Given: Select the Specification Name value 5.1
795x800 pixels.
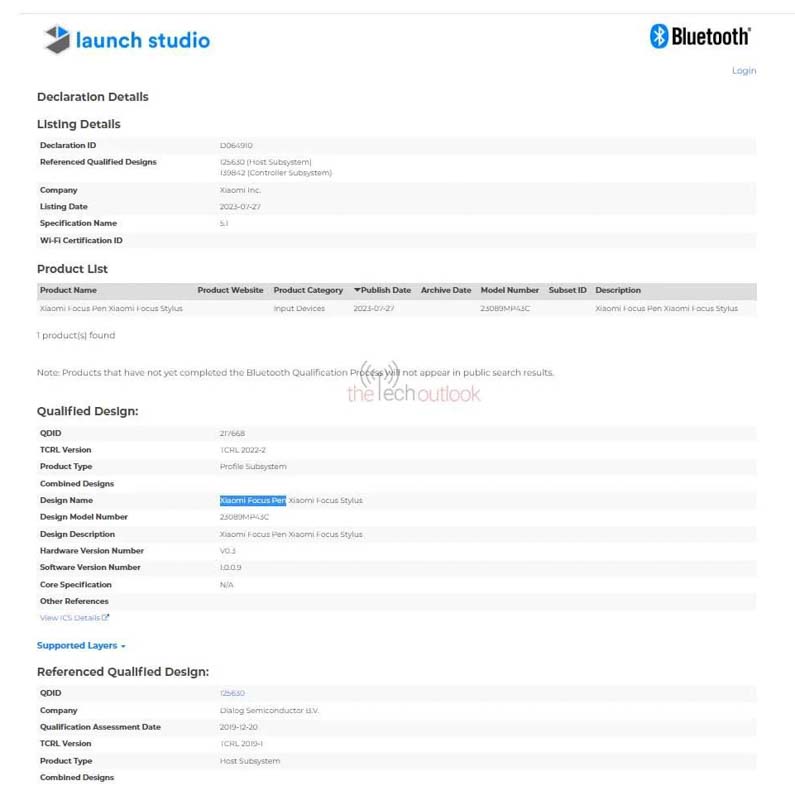Looking at the screenshot, I should tap(224, 223).
